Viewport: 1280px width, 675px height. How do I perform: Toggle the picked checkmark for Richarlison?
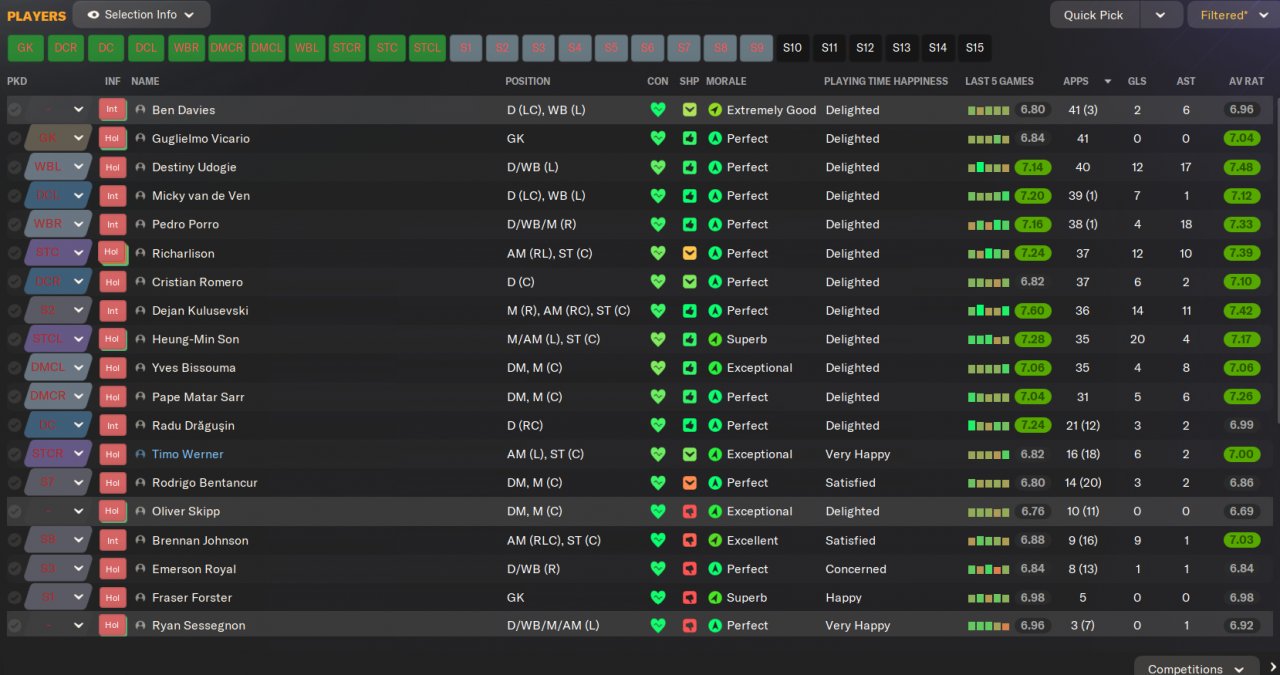pos(14,254)
